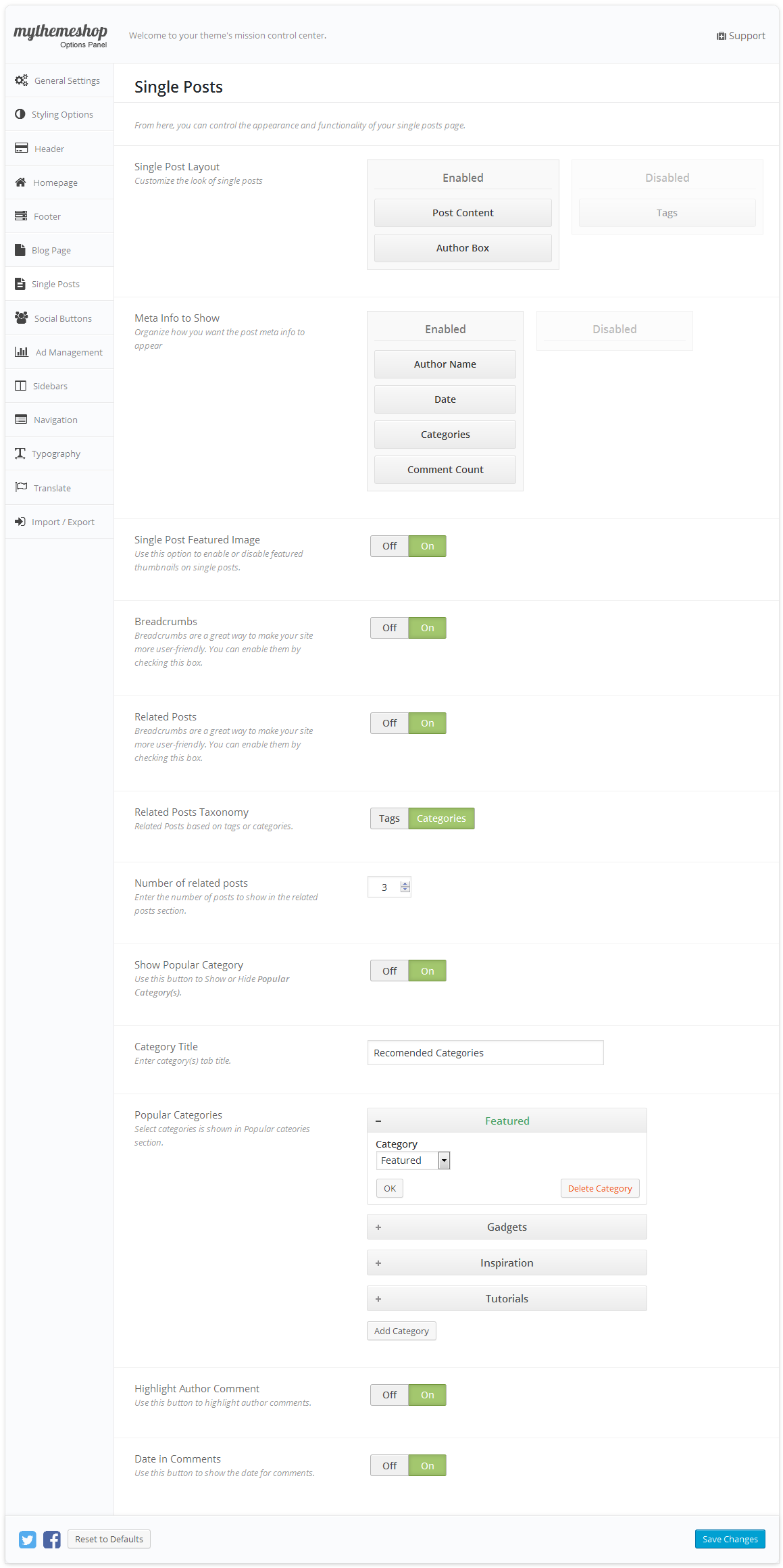Image resolution: width=783 pixels, height=1568 pixels.
Task: Open the Styling Options menu item
Action: tap(62, 114)
